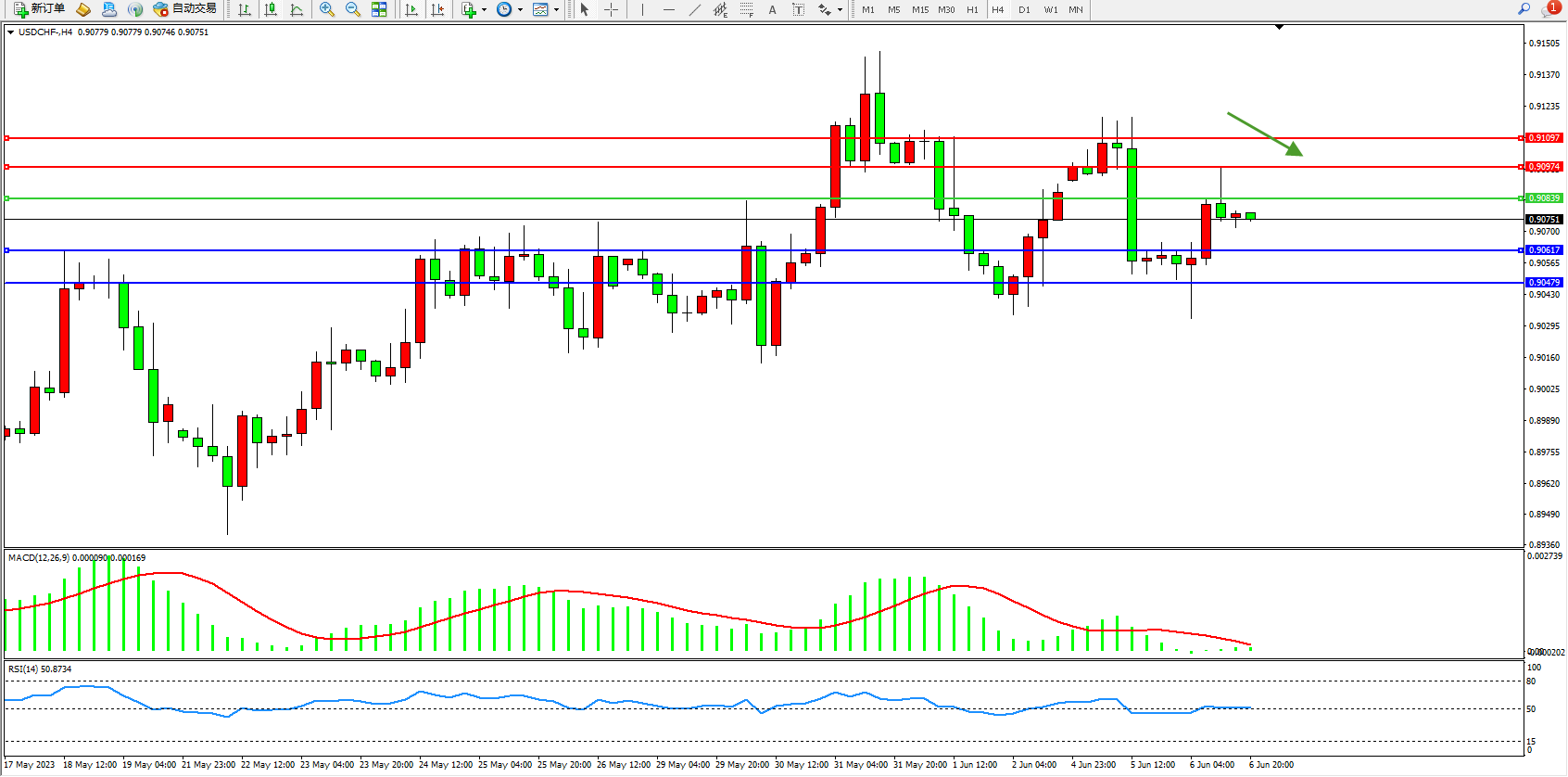Open the indicators list dropdown arrow
Viewport: 1568px width, 777px height.
(x=484, y=10)
